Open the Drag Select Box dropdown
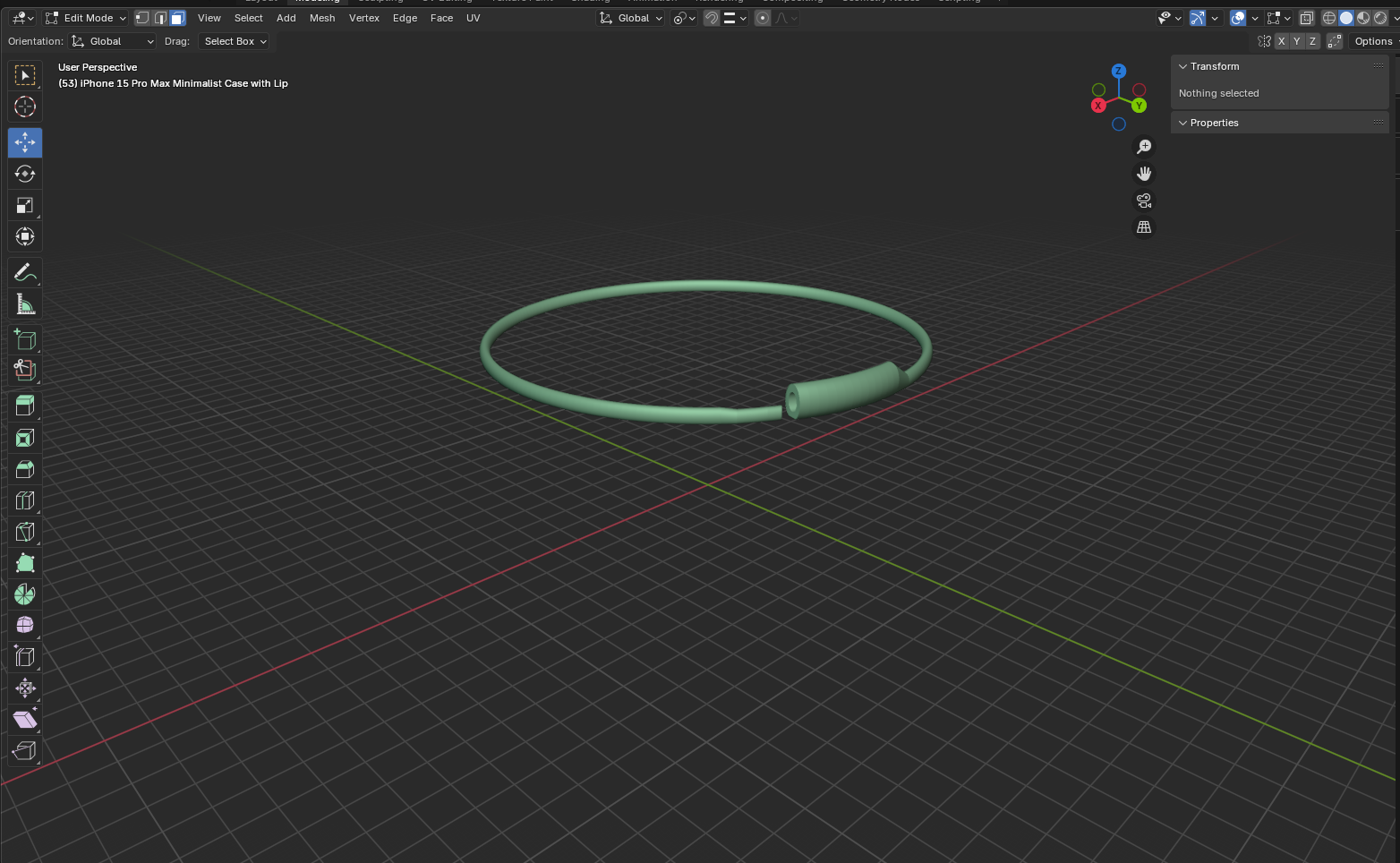 (234, 41)
